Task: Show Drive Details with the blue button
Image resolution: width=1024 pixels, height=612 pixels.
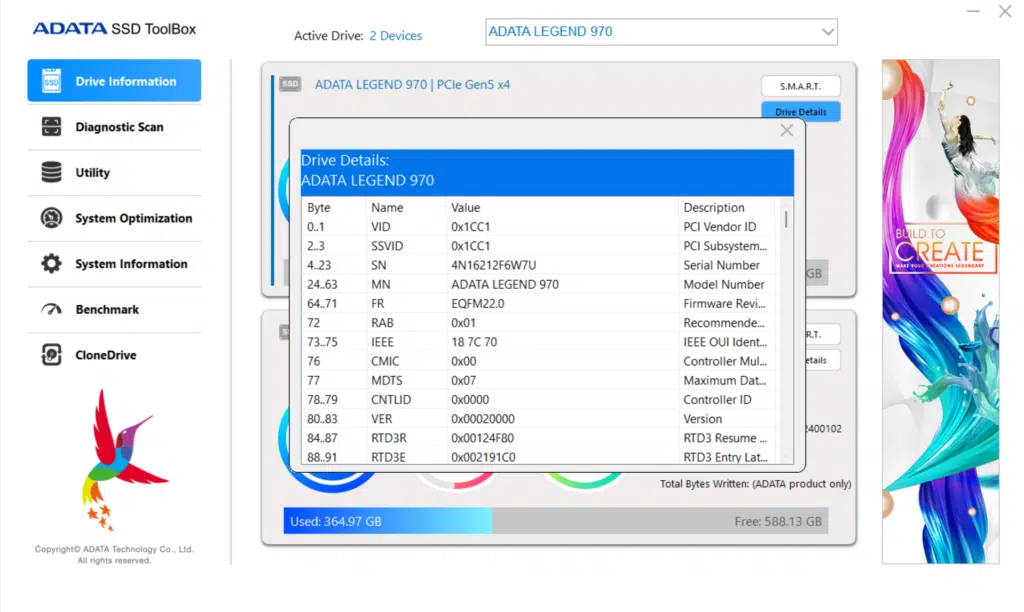Action: (800, 111)
